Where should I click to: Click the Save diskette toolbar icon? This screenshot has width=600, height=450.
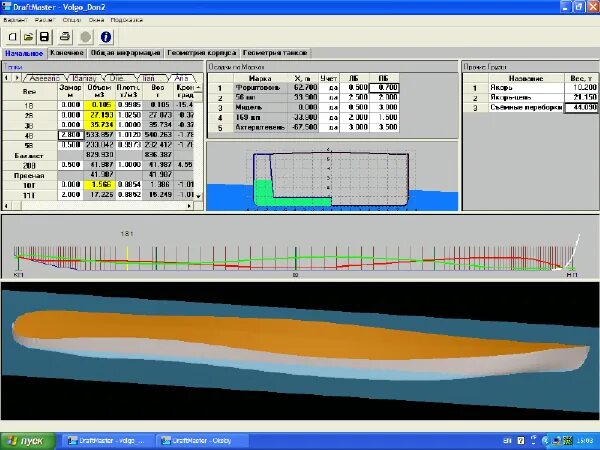click(44, 37)
